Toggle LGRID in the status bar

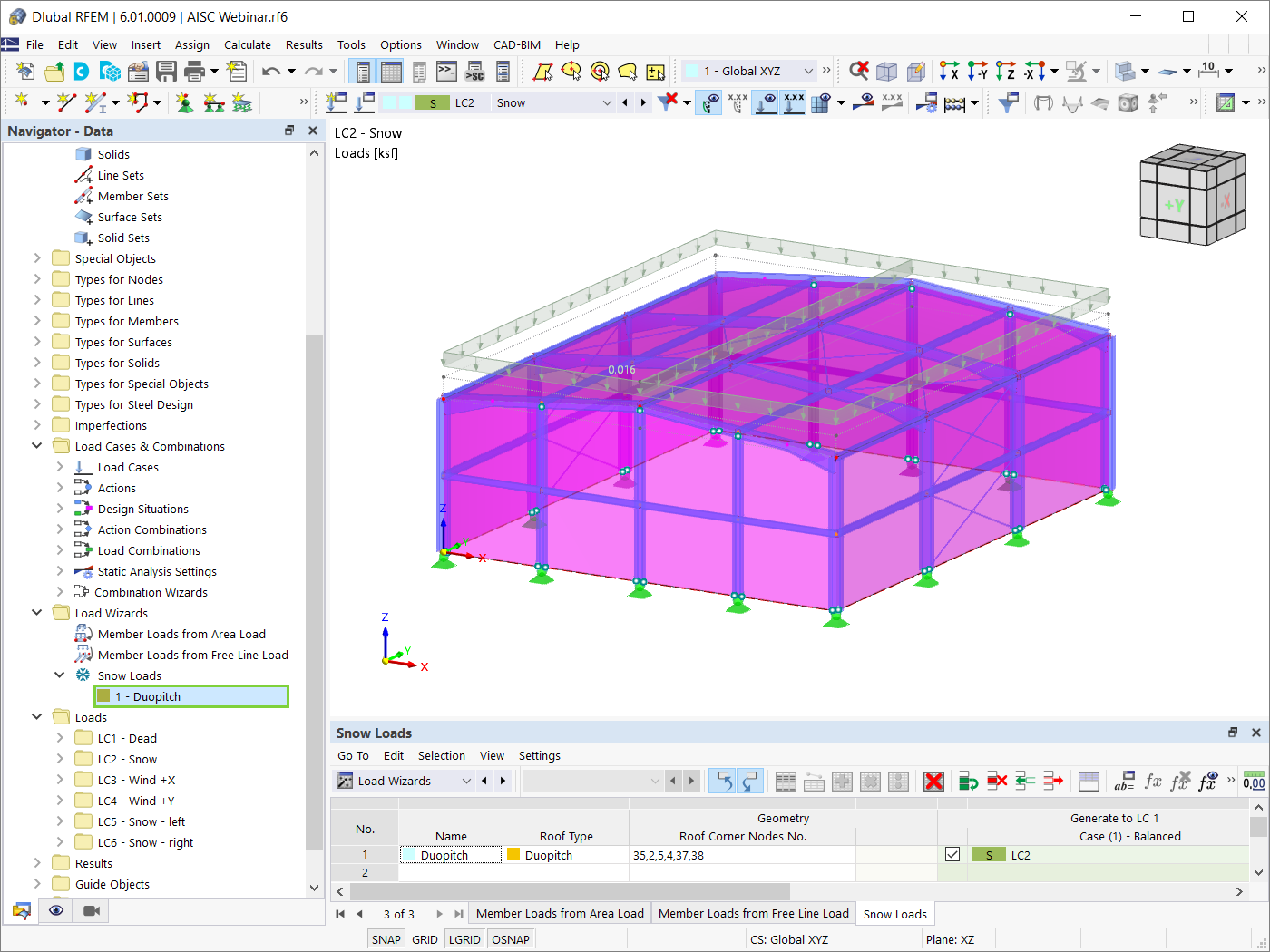coord(464,939)
